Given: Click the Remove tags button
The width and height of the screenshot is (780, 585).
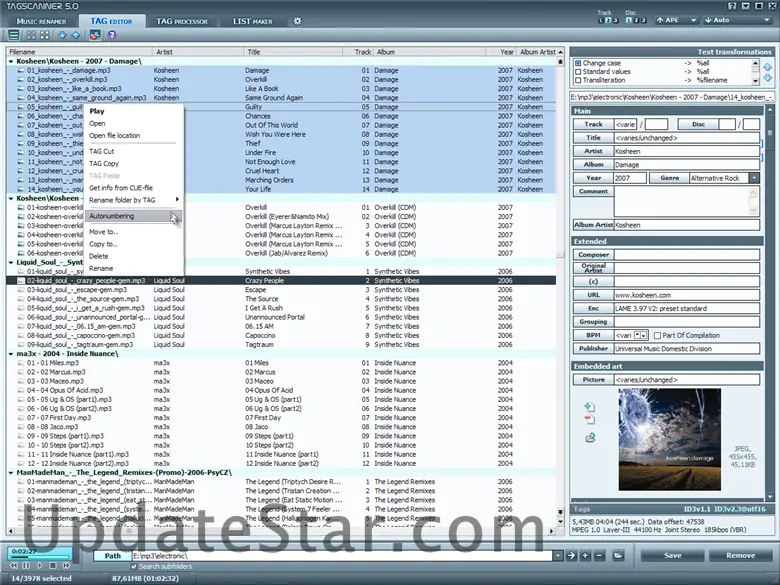Looking at the screenshot, I should point(740,556).
